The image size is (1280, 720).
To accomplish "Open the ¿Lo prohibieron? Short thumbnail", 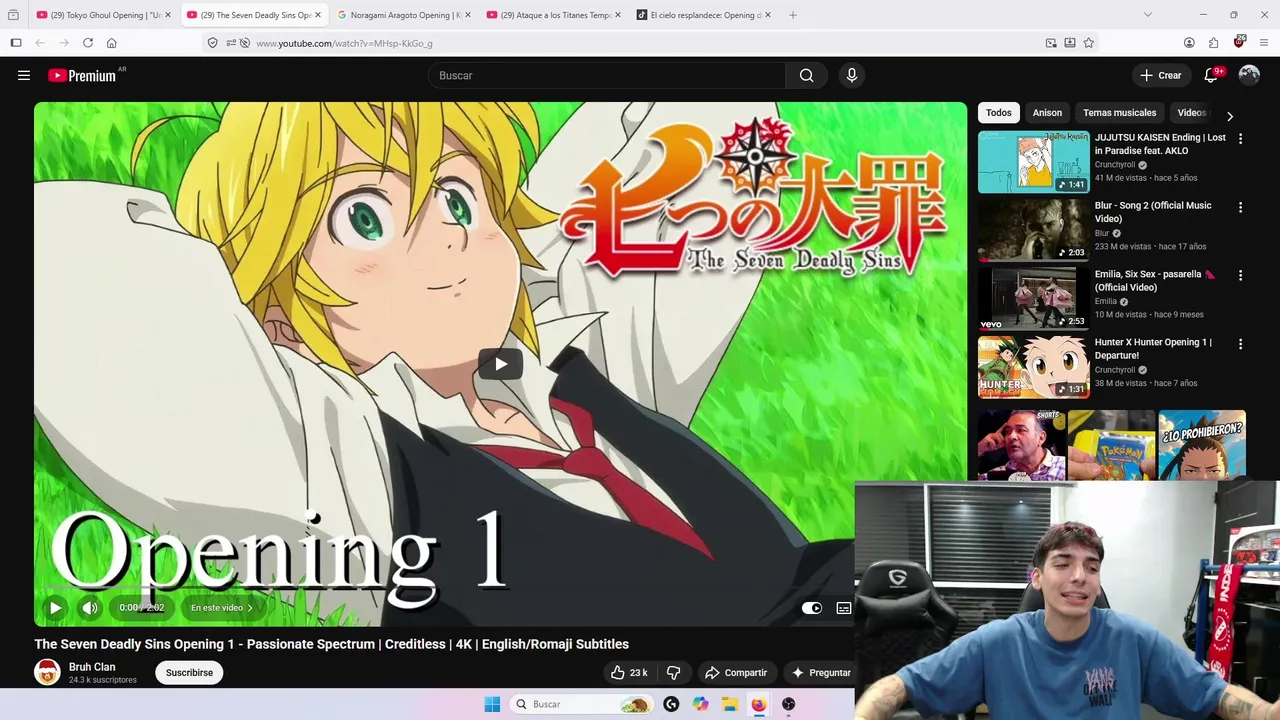I will point(1202,445).
